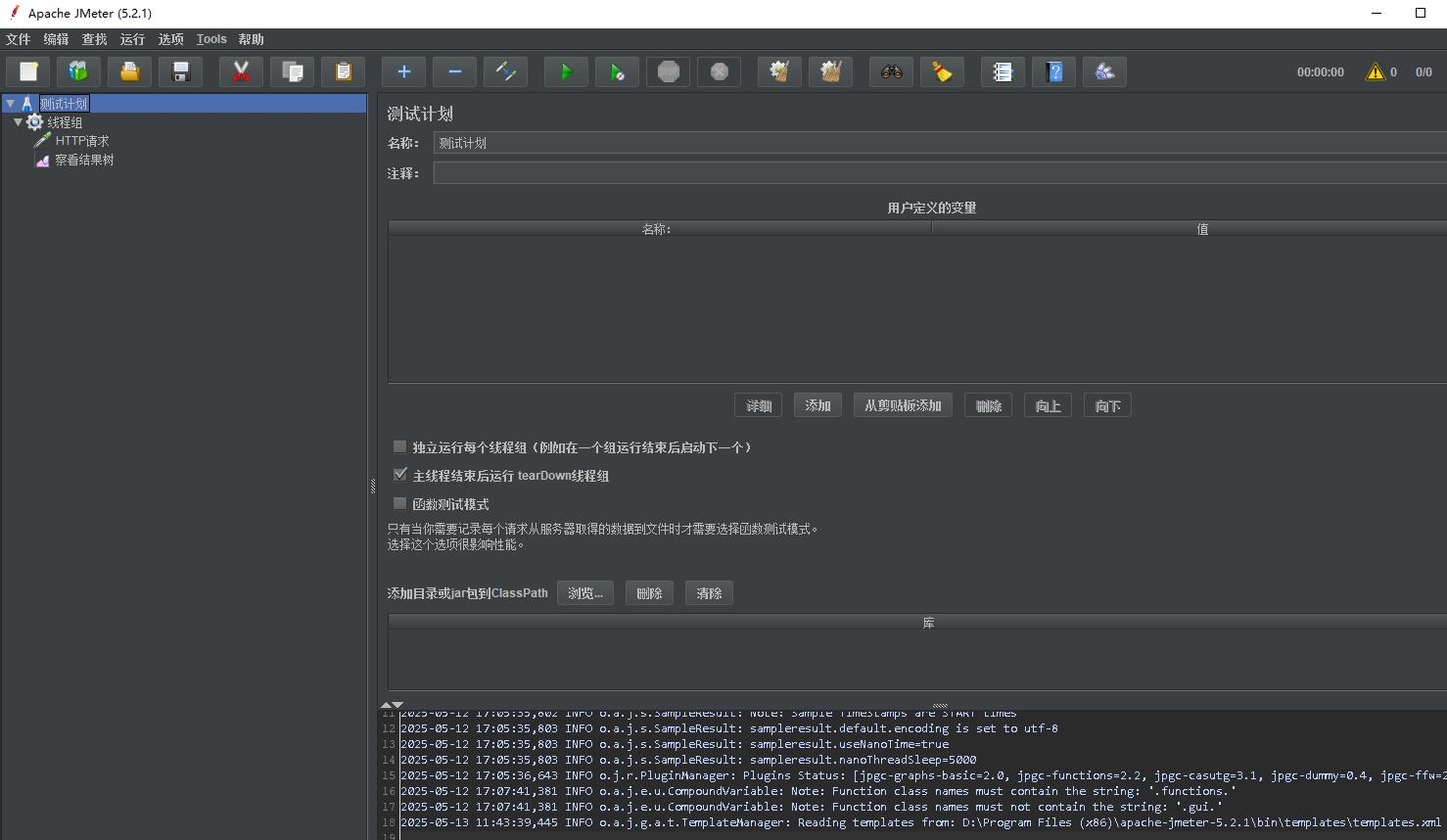
Task: Open the Plugins Manager icon
Action: point(1104,71)
